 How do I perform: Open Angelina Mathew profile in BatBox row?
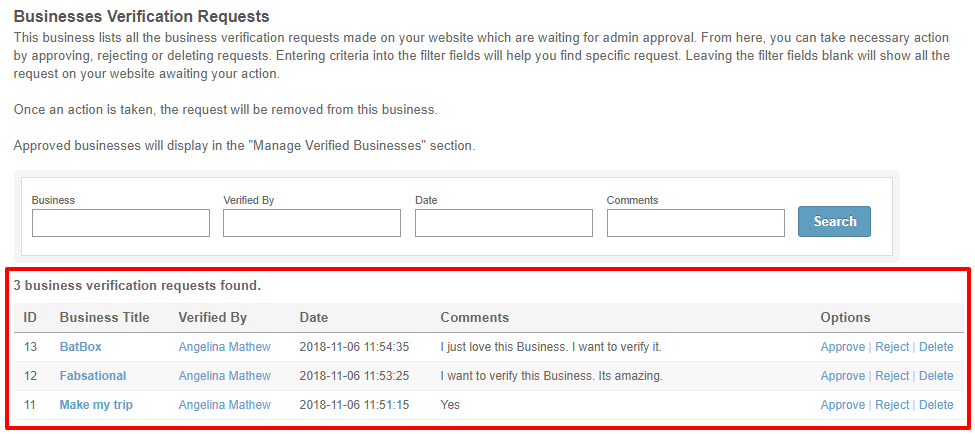tap(224, 347)
